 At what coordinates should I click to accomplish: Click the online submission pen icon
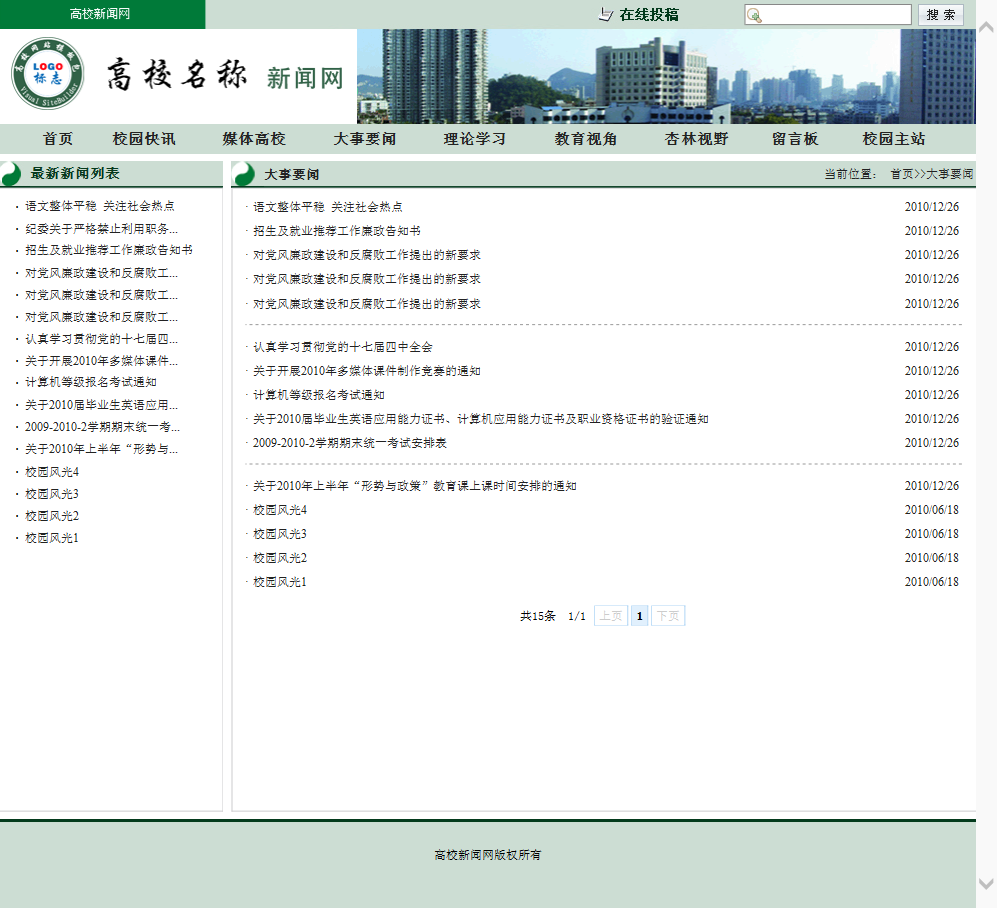coord(605,14)
